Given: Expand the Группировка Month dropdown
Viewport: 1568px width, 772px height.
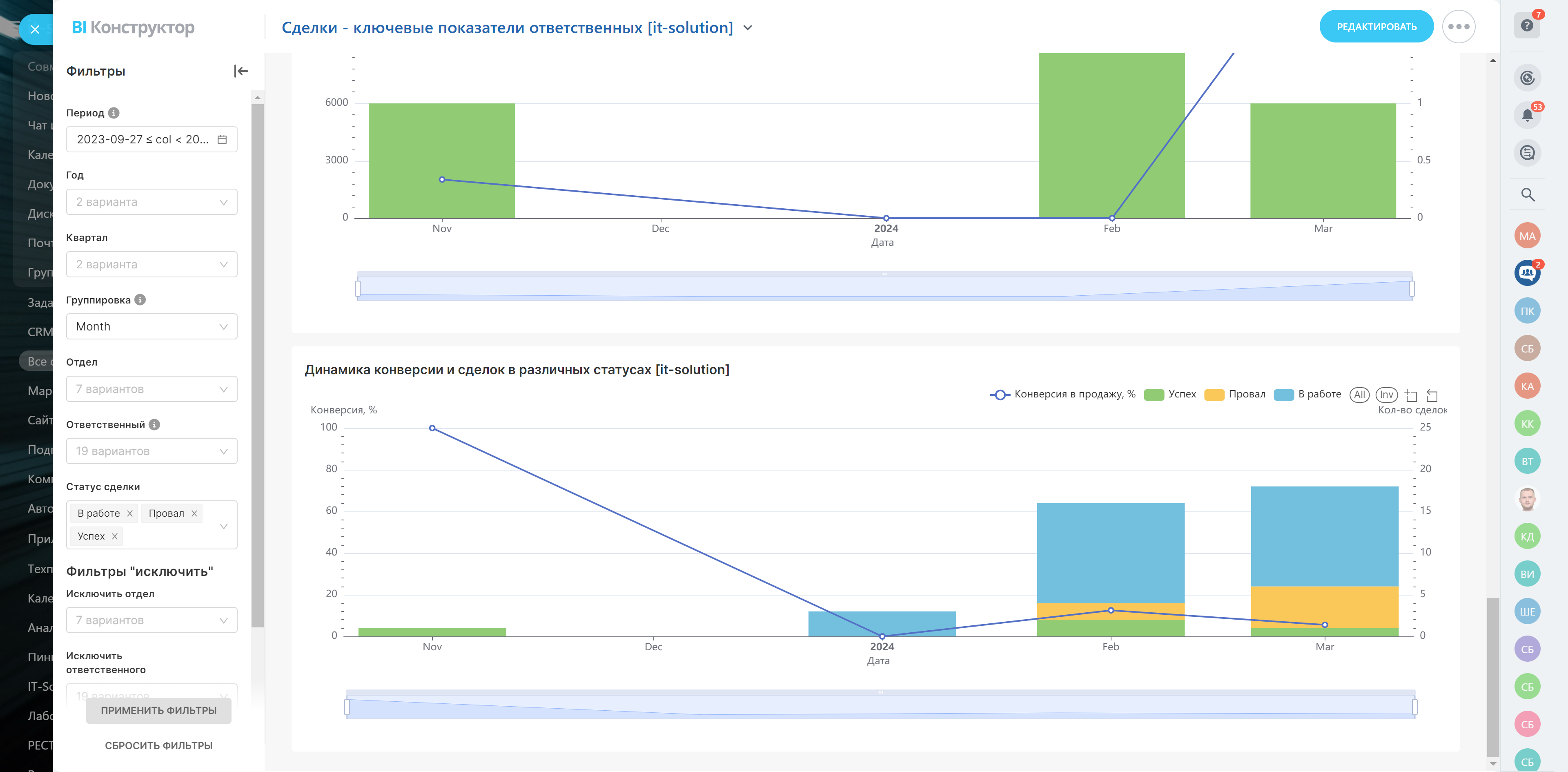Looking at the screenshot, I should [x=151, y=327].
